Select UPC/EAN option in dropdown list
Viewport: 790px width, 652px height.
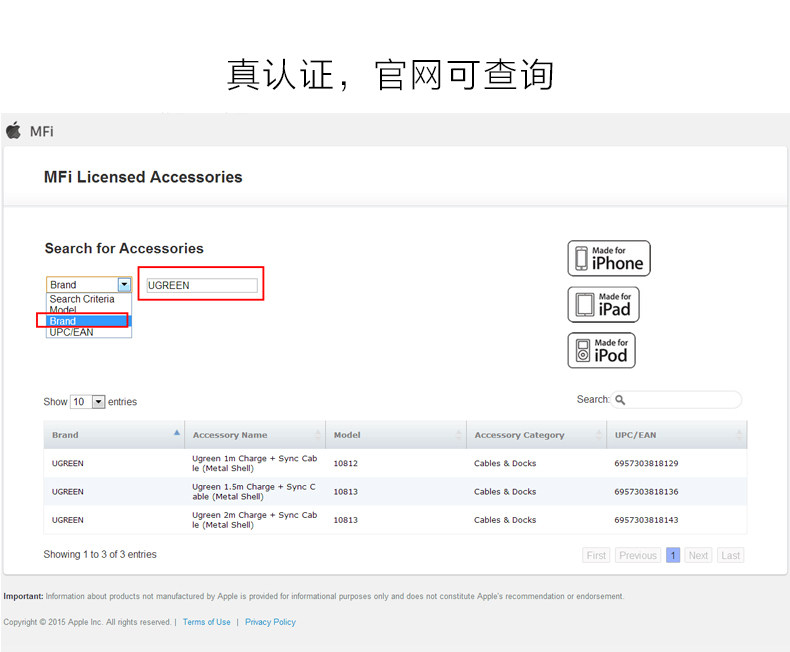point(71,332)
